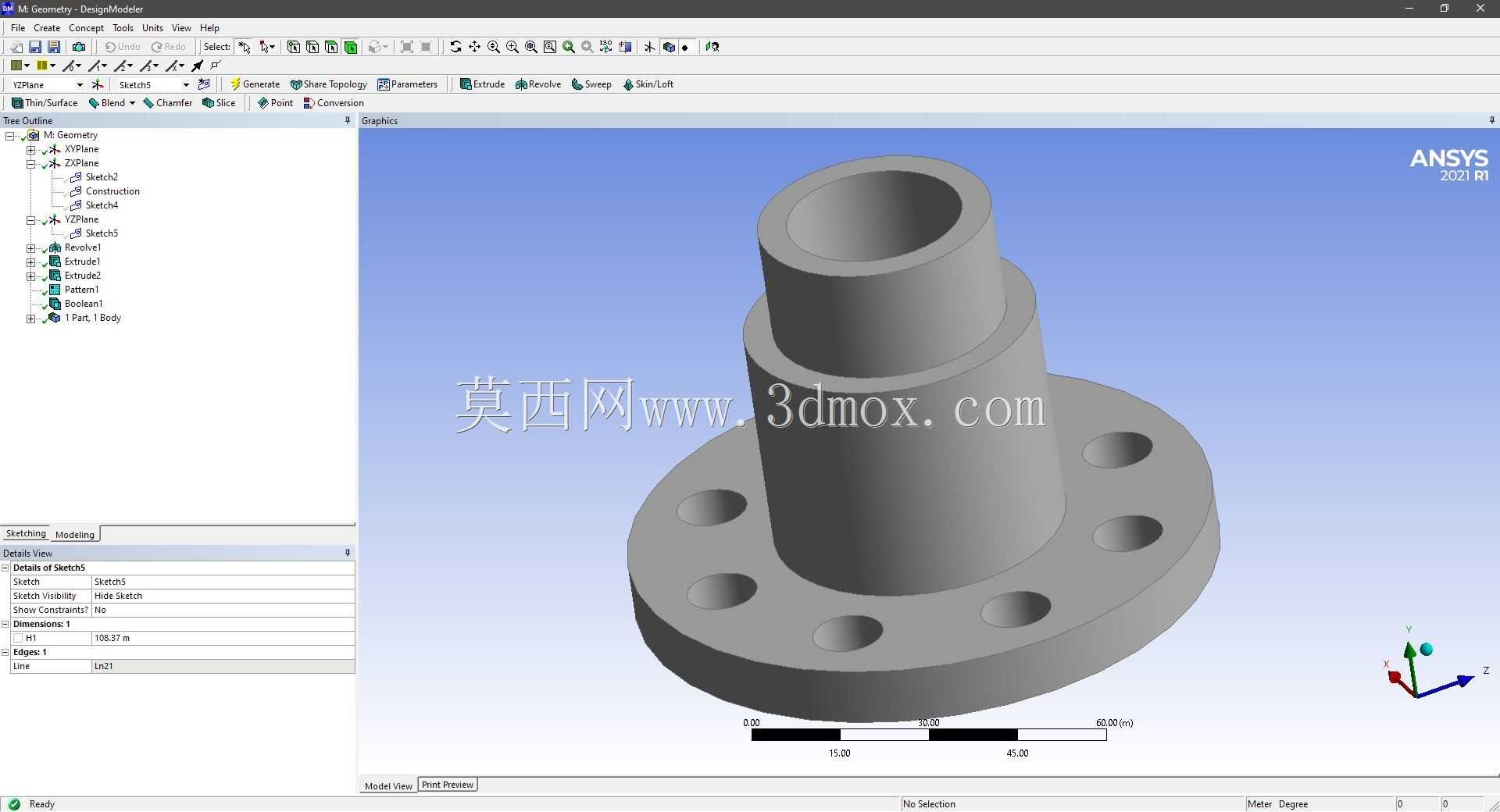The height and width of the screenshot is (812, 1500).
Task: Click the Slice tool
Action: [x=219, y=103]
